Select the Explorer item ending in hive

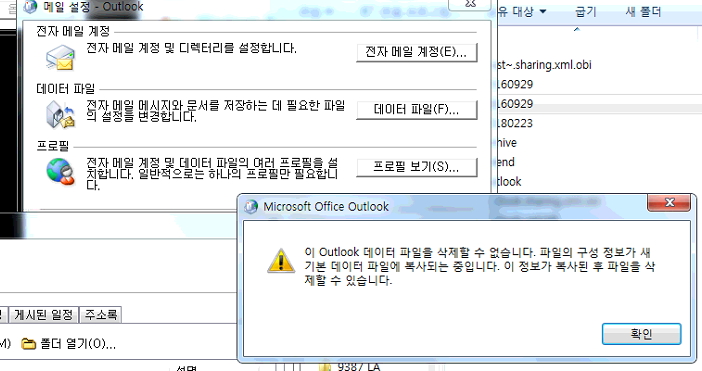(x=508, y=143)
